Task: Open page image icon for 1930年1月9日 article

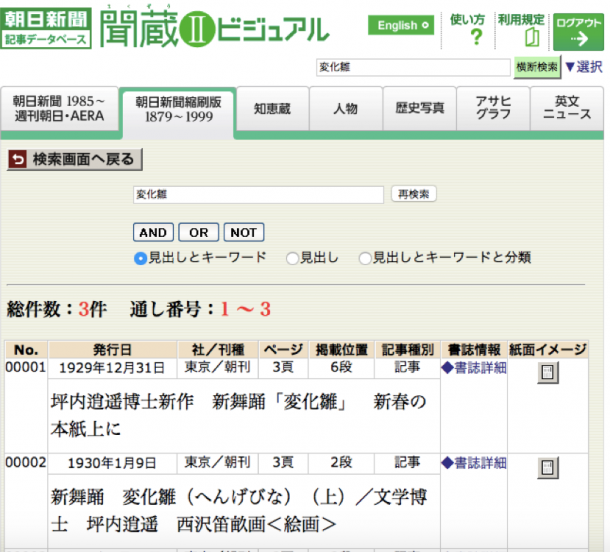Action: (x=548, y=468)
